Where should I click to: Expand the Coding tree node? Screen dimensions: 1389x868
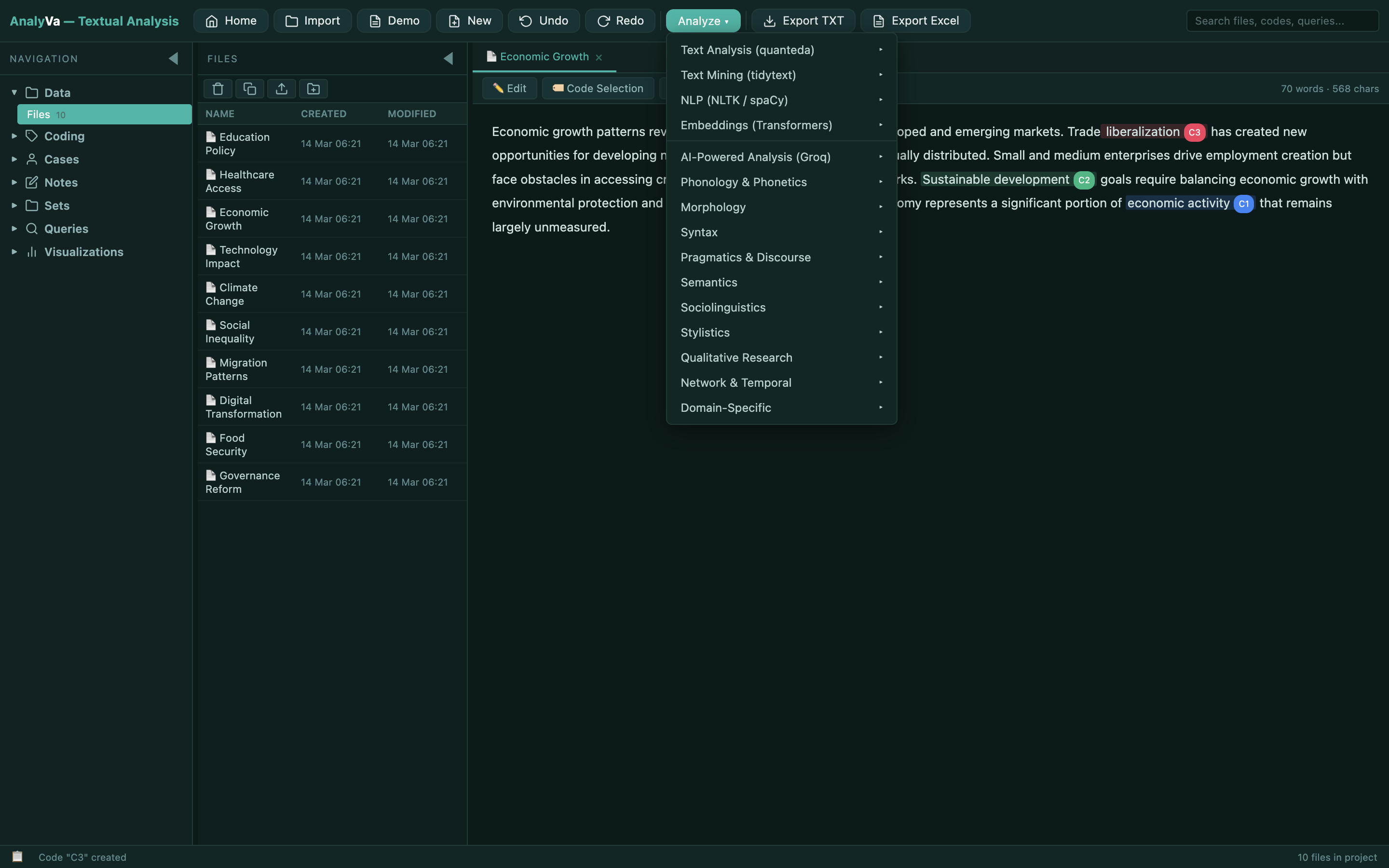coord(14,136)
